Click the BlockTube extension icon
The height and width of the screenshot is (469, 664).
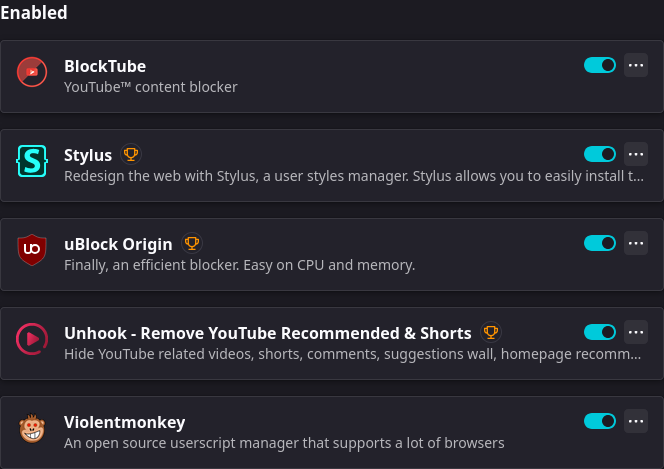tap(32, 72)
